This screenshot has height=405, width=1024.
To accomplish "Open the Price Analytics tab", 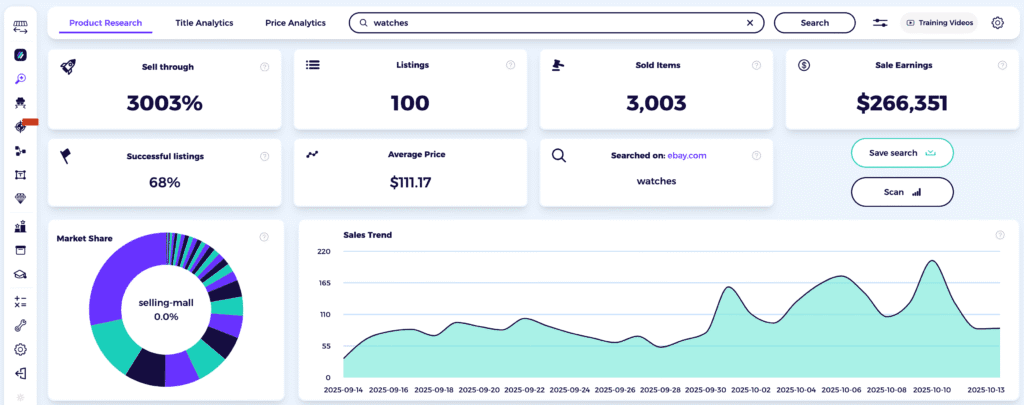I will pos(295,22).
